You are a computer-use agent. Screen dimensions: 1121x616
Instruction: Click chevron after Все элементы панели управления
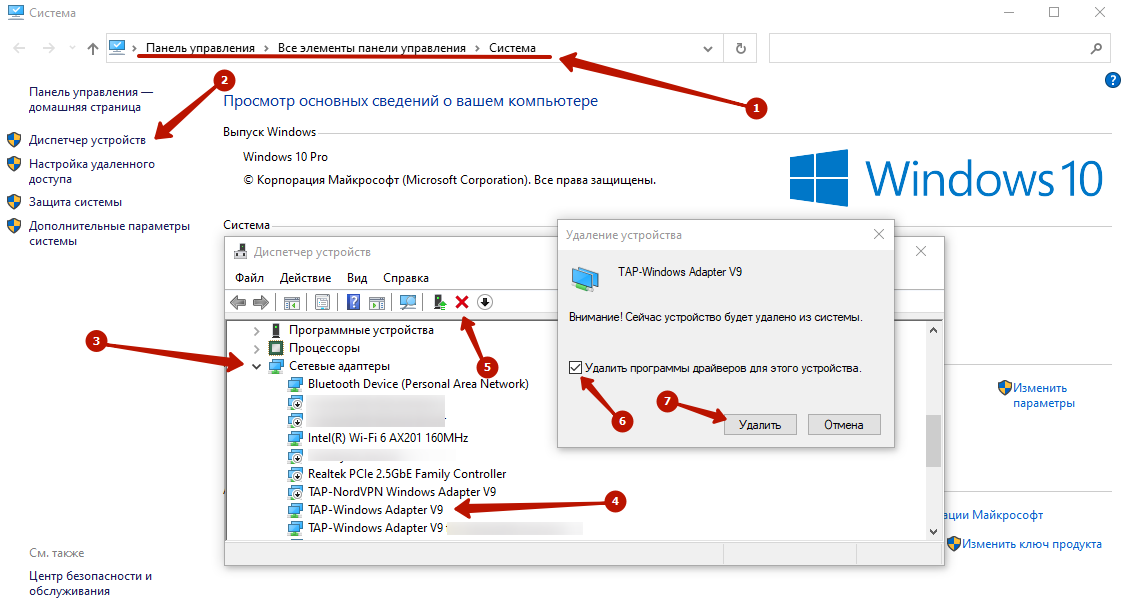pyautogui.click(x=478, y=48)
